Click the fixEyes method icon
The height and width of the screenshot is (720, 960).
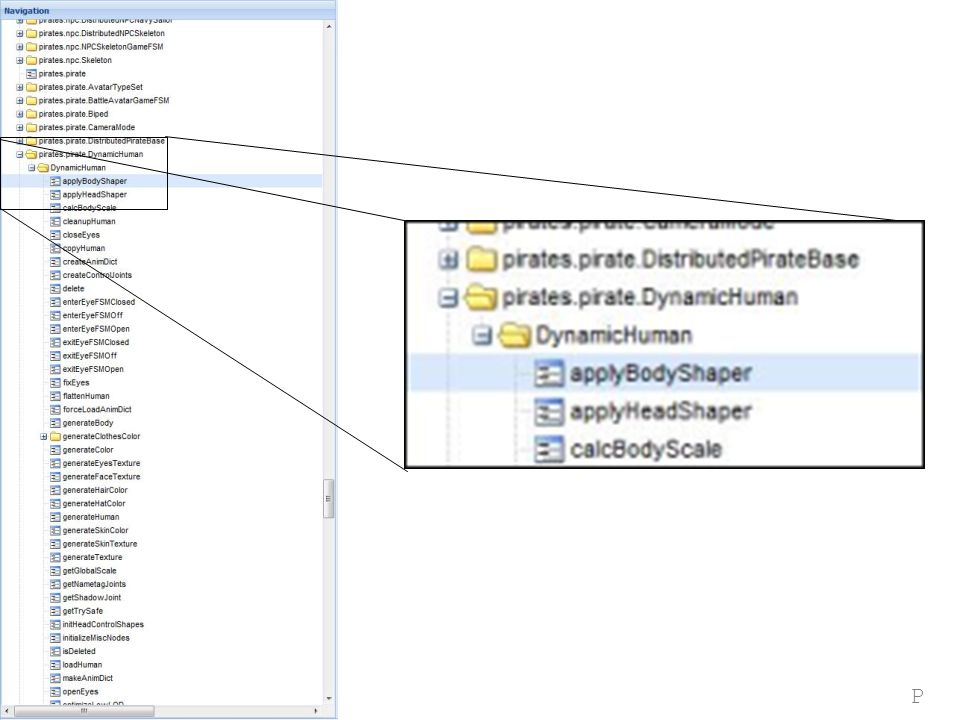pyautogui.click(x=55, y=384)
